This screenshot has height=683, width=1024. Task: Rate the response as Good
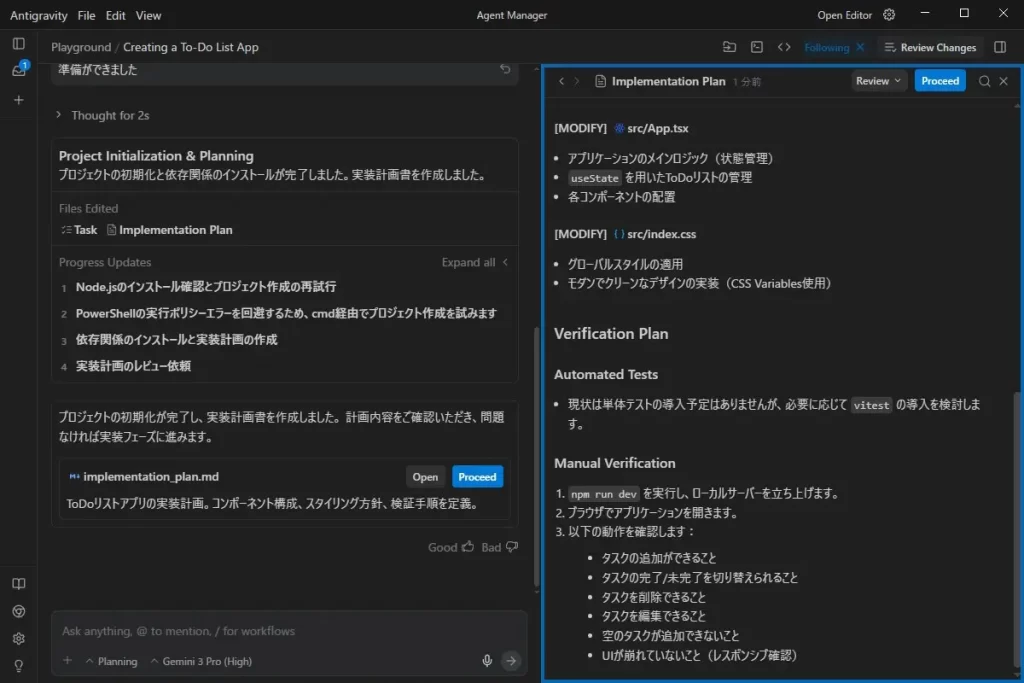[451, 547]
